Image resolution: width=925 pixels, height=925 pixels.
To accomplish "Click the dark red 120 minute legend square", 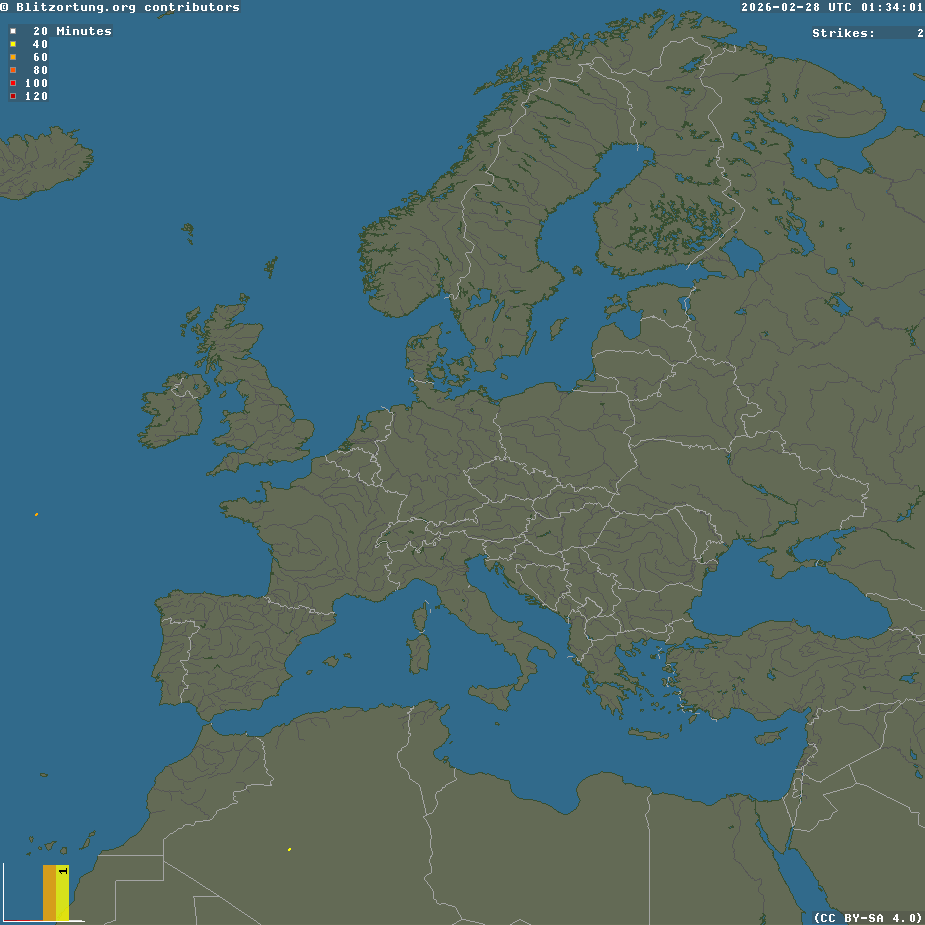I will (13, 96).
